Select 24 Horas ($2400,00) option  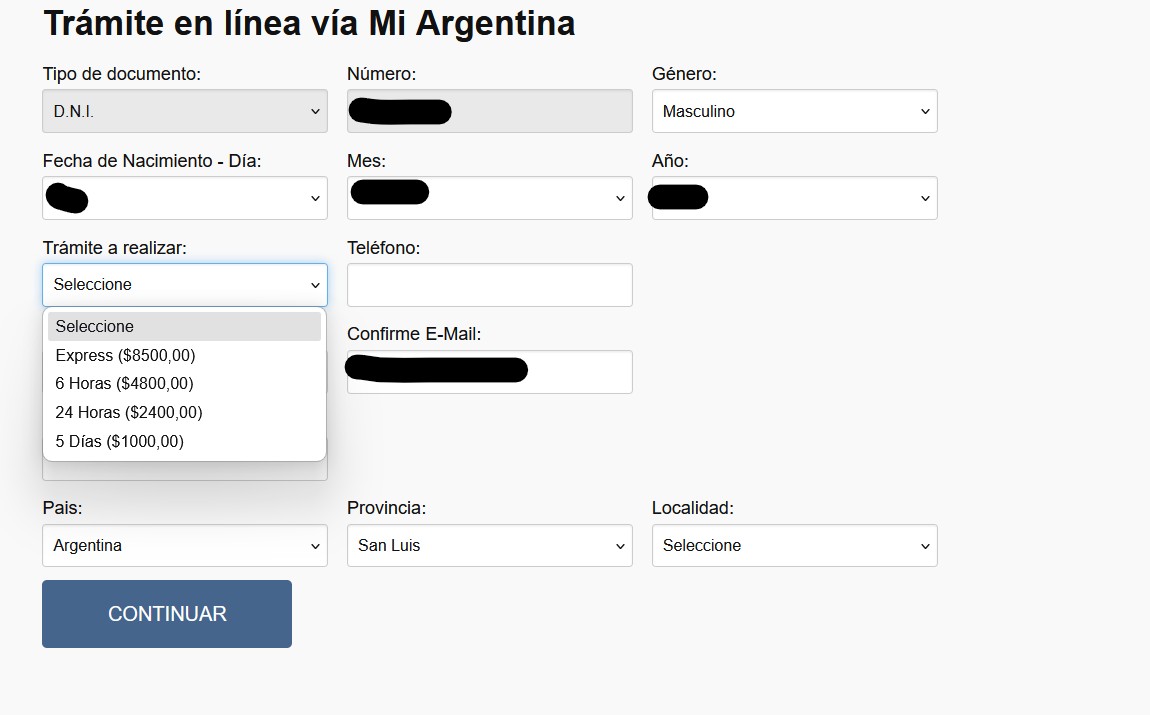click(185, 412)
